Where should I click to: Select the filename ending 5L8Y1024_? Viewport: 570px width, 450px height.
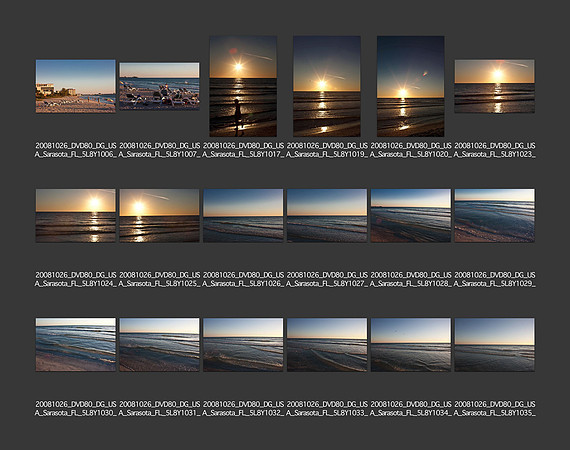tap(76, 279)
